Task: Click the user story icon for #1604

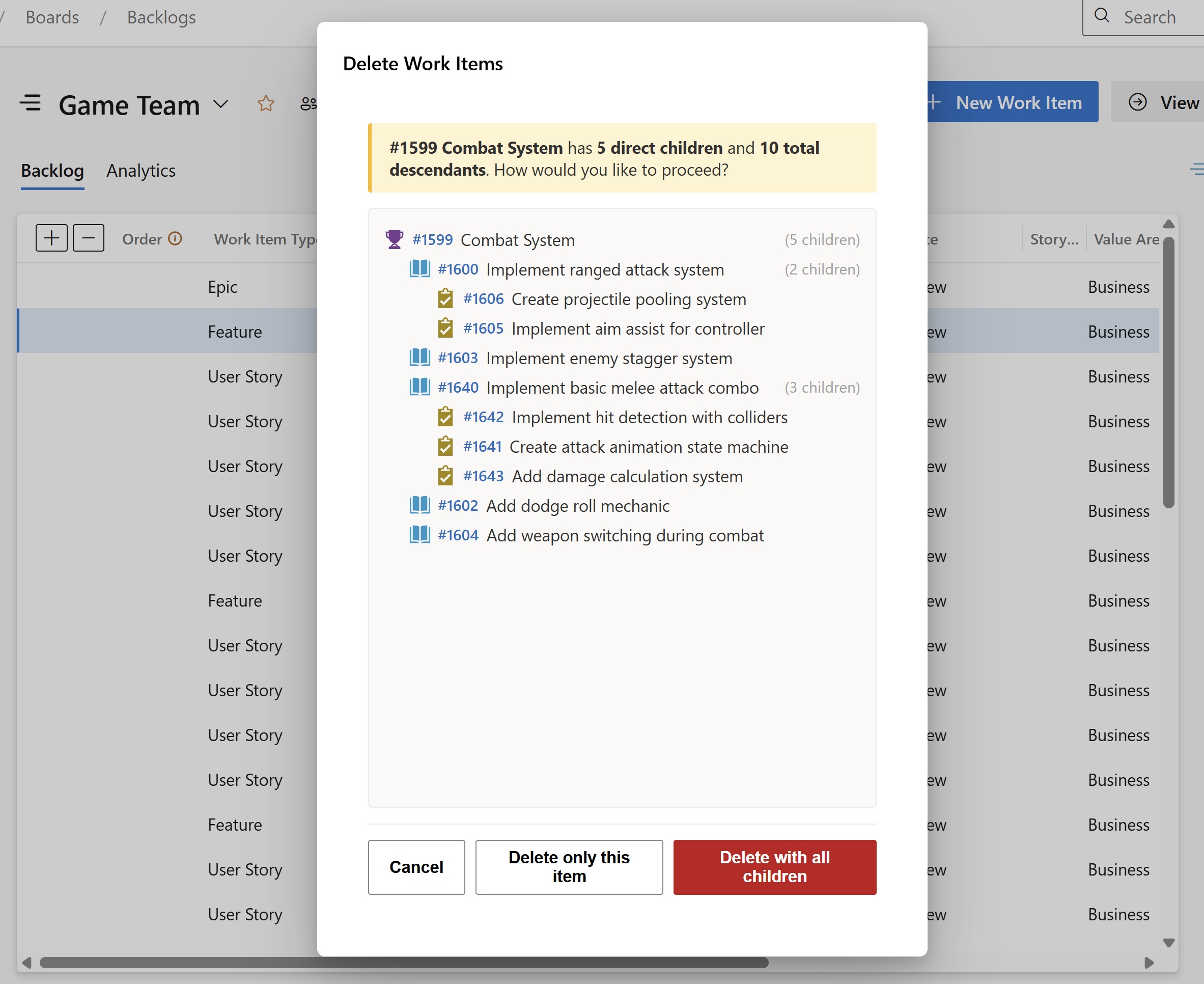Action: point(420,535)
